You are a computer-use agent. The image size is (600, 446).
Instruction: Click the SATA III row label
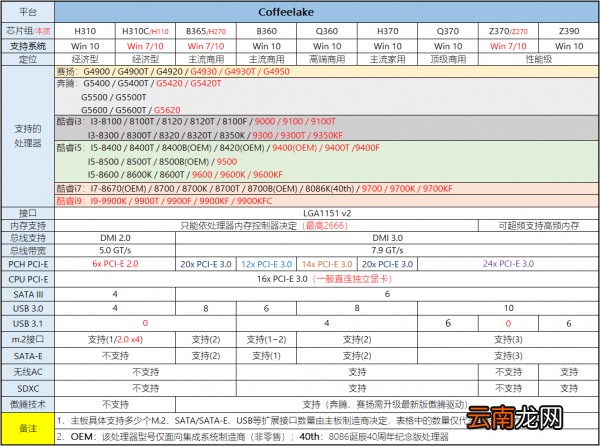[x=28, y=295]
